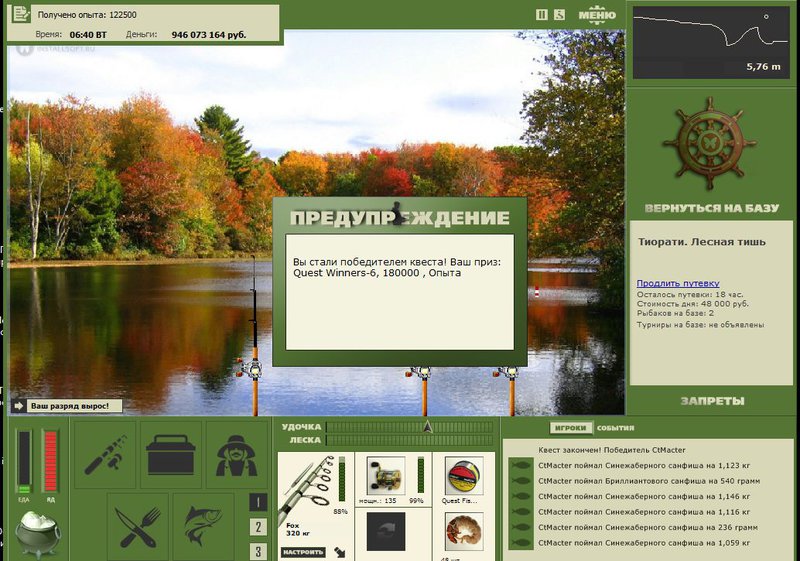The image size is (800, 561).
Task: Open the МЕНЮ menu
Action: (597, 15)
